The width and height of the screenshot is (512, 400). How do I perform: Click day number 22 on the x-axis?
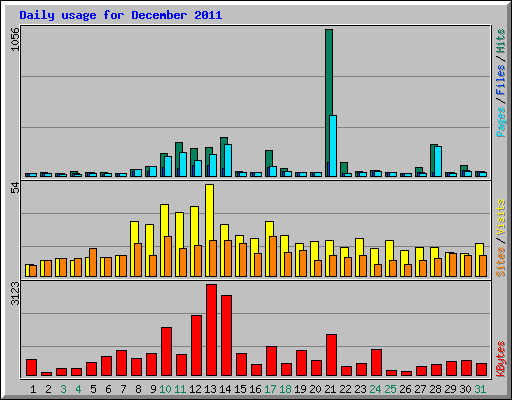(345, 389)
